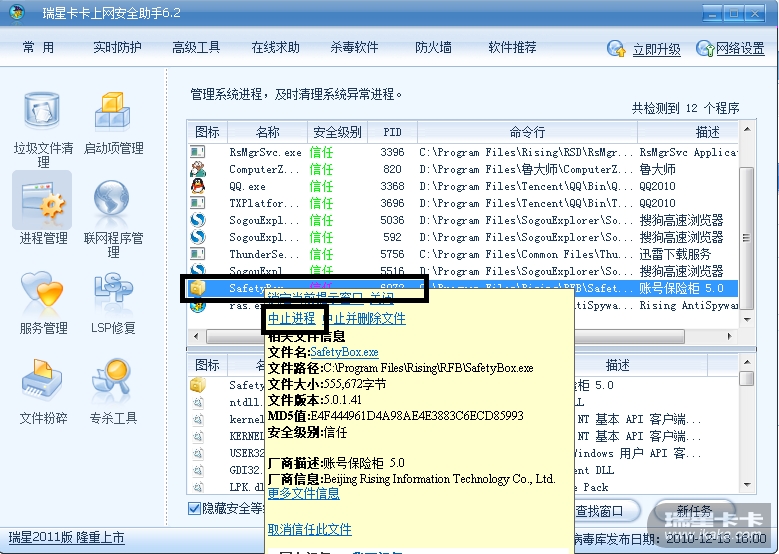Click the 网络设置 network settings icon
This screenshot has width=779, height=554.
pyautogui.click(x=704, y=49)
